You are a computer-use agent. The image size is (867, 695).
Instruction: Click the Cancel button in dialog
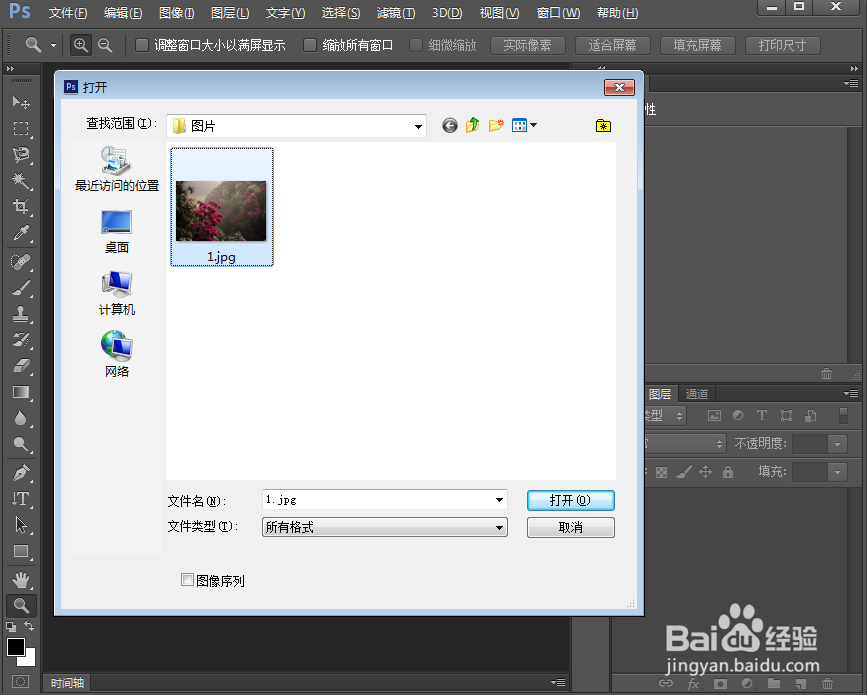pos(571,527)
